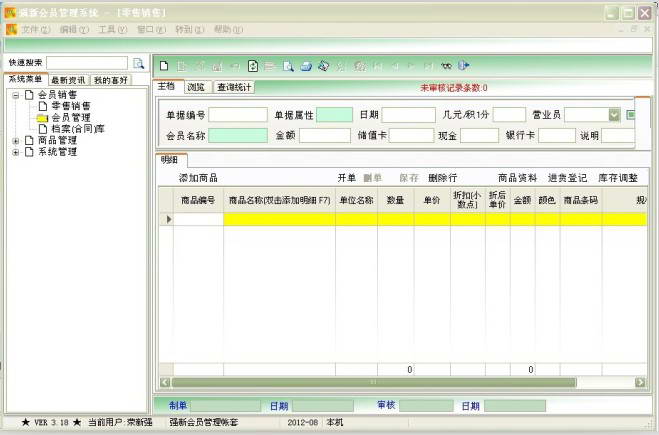Image resolution: width=659 pixels, height=435 pixels.
Task: Select the 浏览 tab
Action: [196, 87]
